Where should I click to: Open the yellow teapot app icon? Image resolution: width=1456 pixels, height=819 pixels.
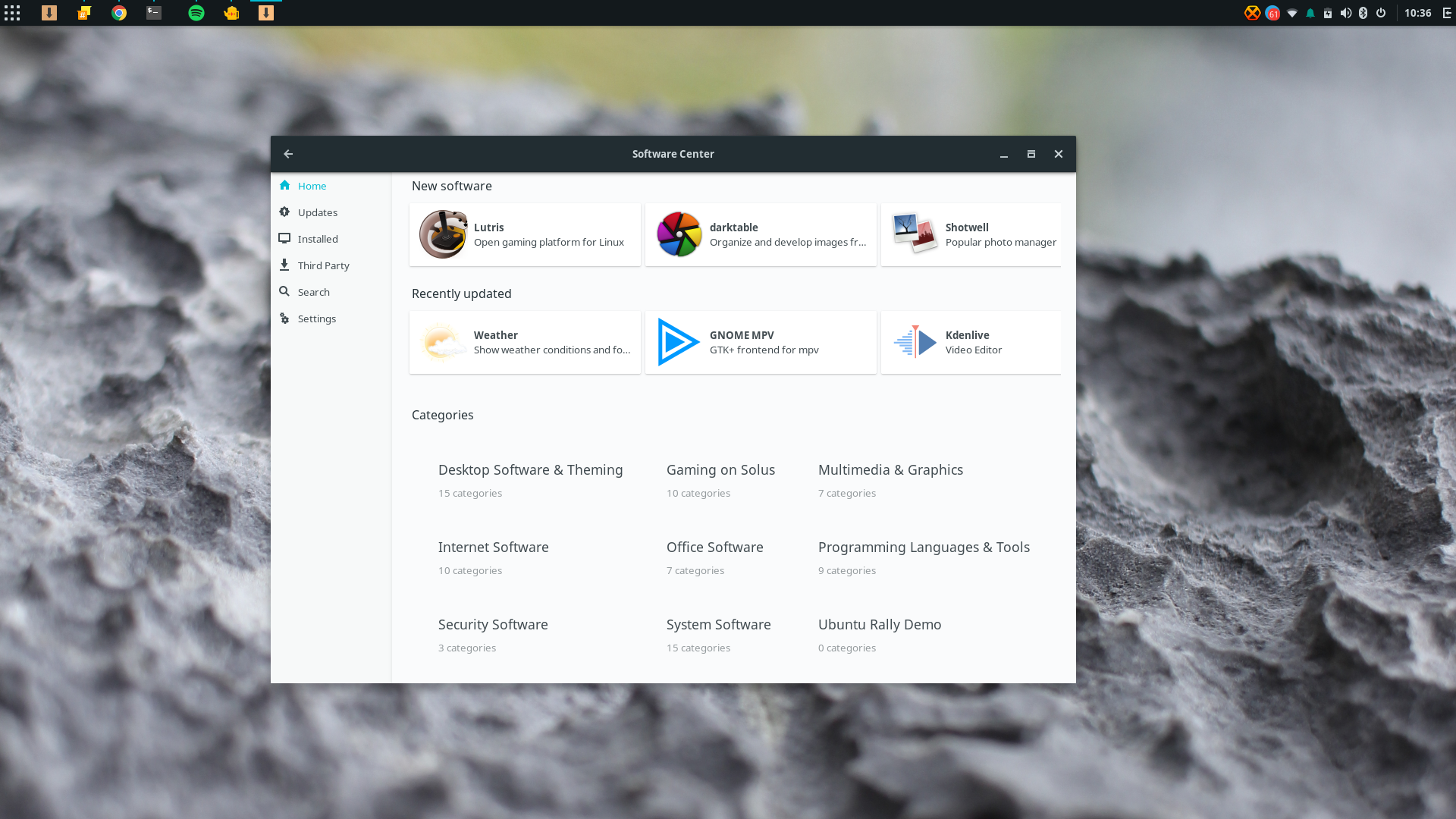(x=231, y=13)
